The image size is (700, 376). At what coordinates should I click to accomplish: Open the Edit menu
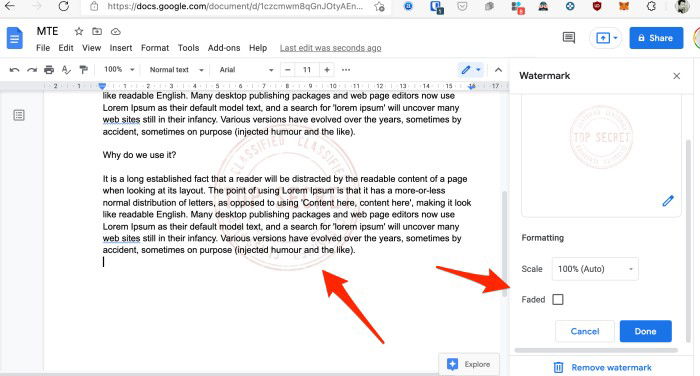click(x=66, y=48)
